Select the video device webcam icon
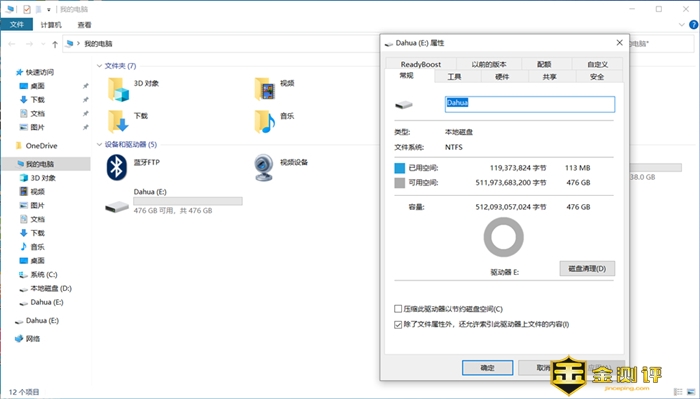 [263, 167]
